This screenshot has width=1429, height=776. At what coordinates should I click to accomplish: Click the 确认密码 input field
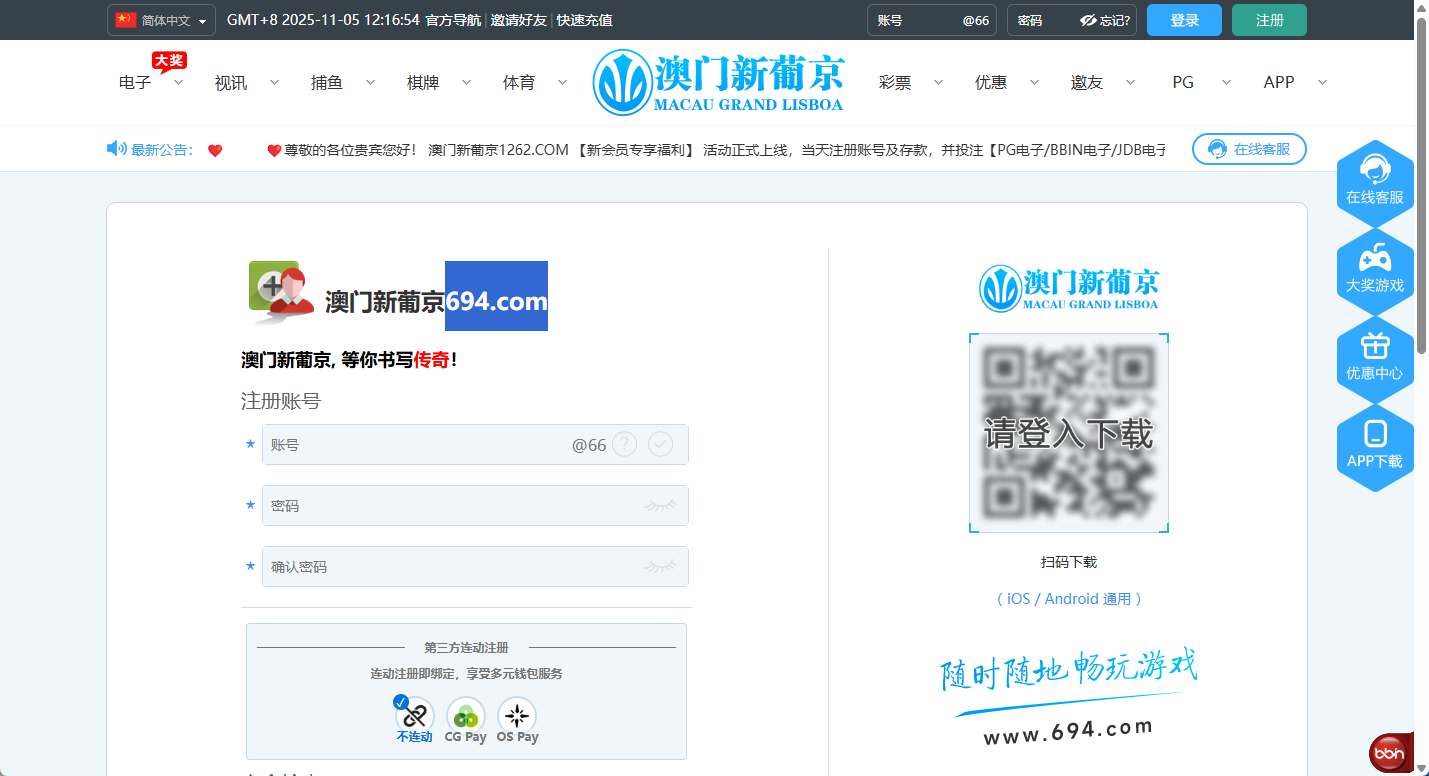[450, 567]
